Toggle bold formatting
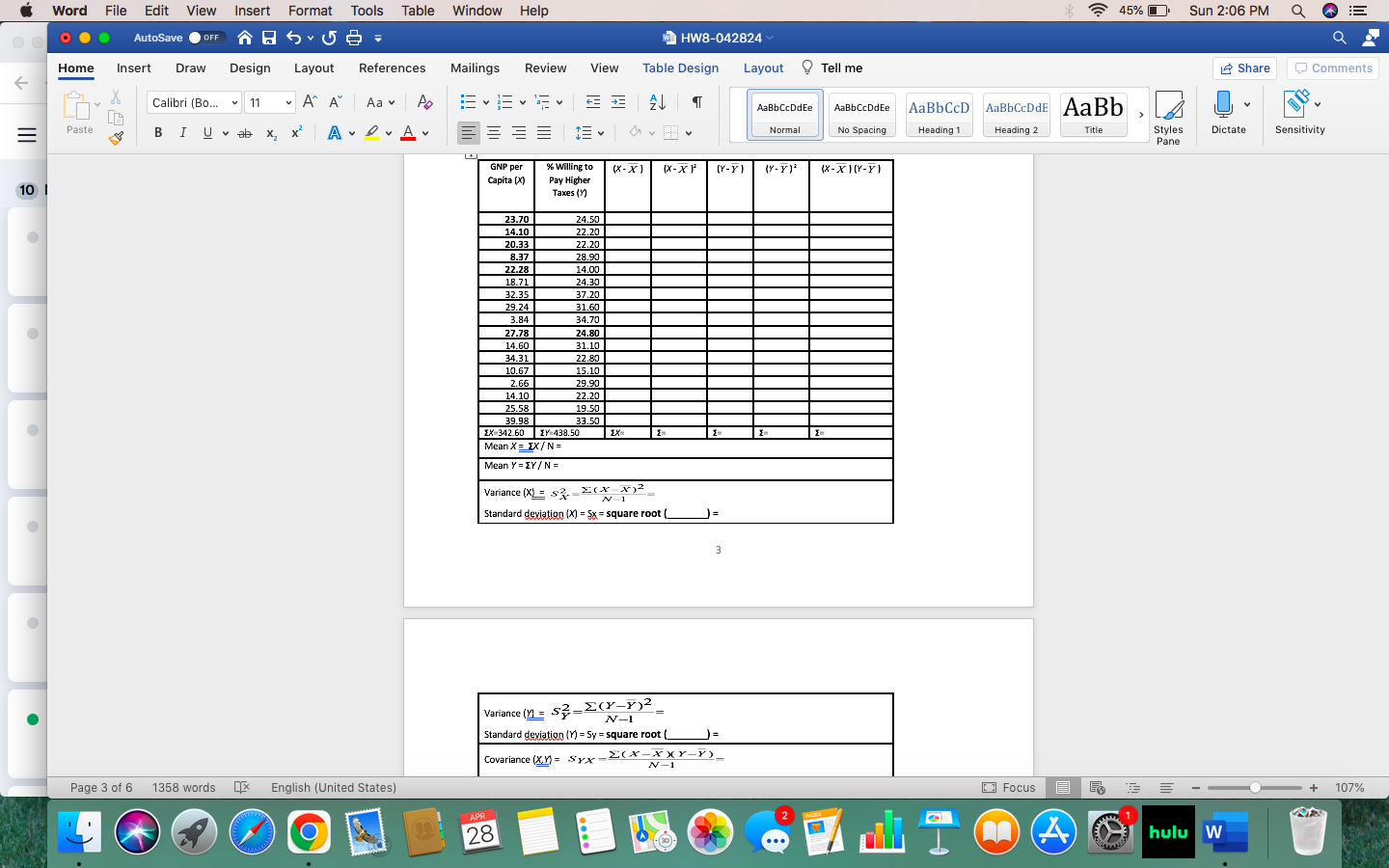 tap(158, 133)
